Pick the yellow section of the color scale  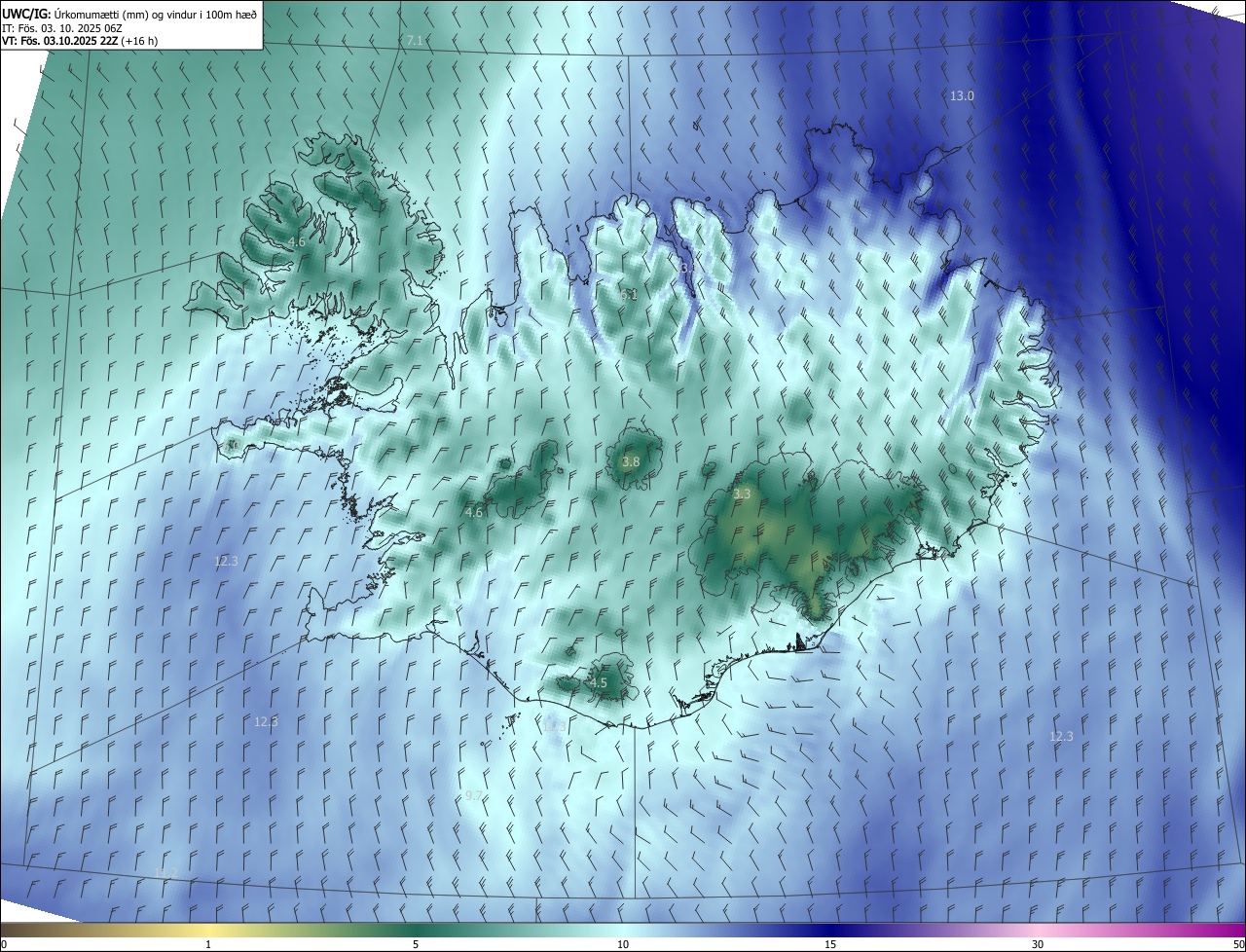208,930
